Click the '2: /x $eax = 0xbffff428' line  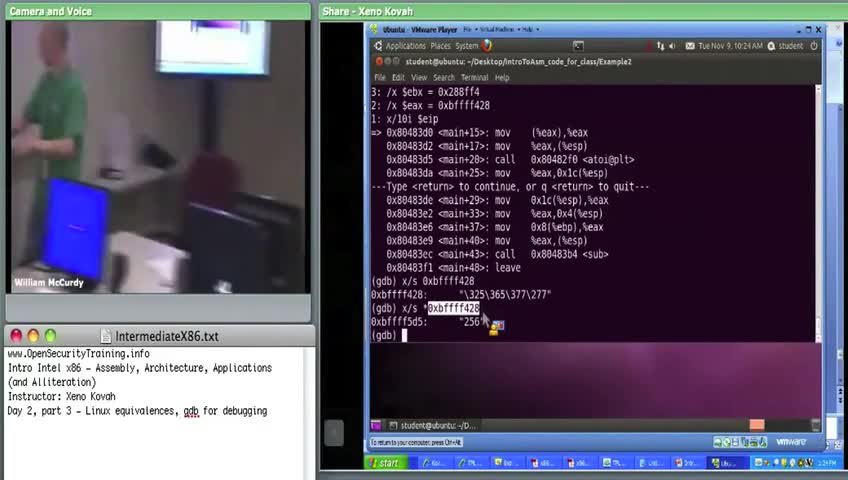(430, 105)
